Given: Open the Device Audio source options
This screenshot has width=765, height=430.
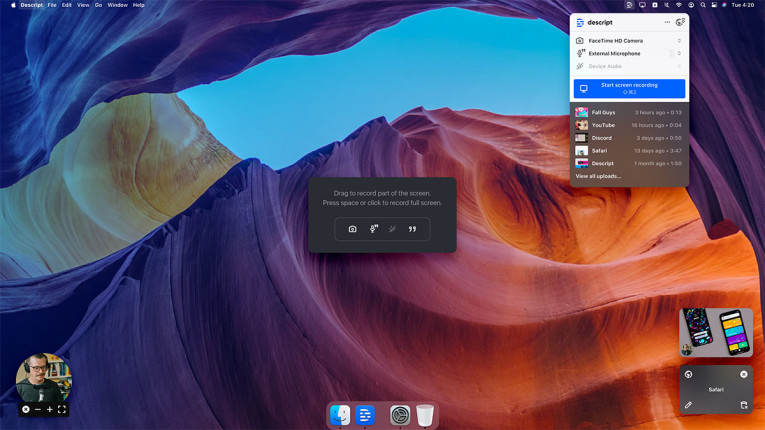Looking at the screenshot, I should click(628, 67).
